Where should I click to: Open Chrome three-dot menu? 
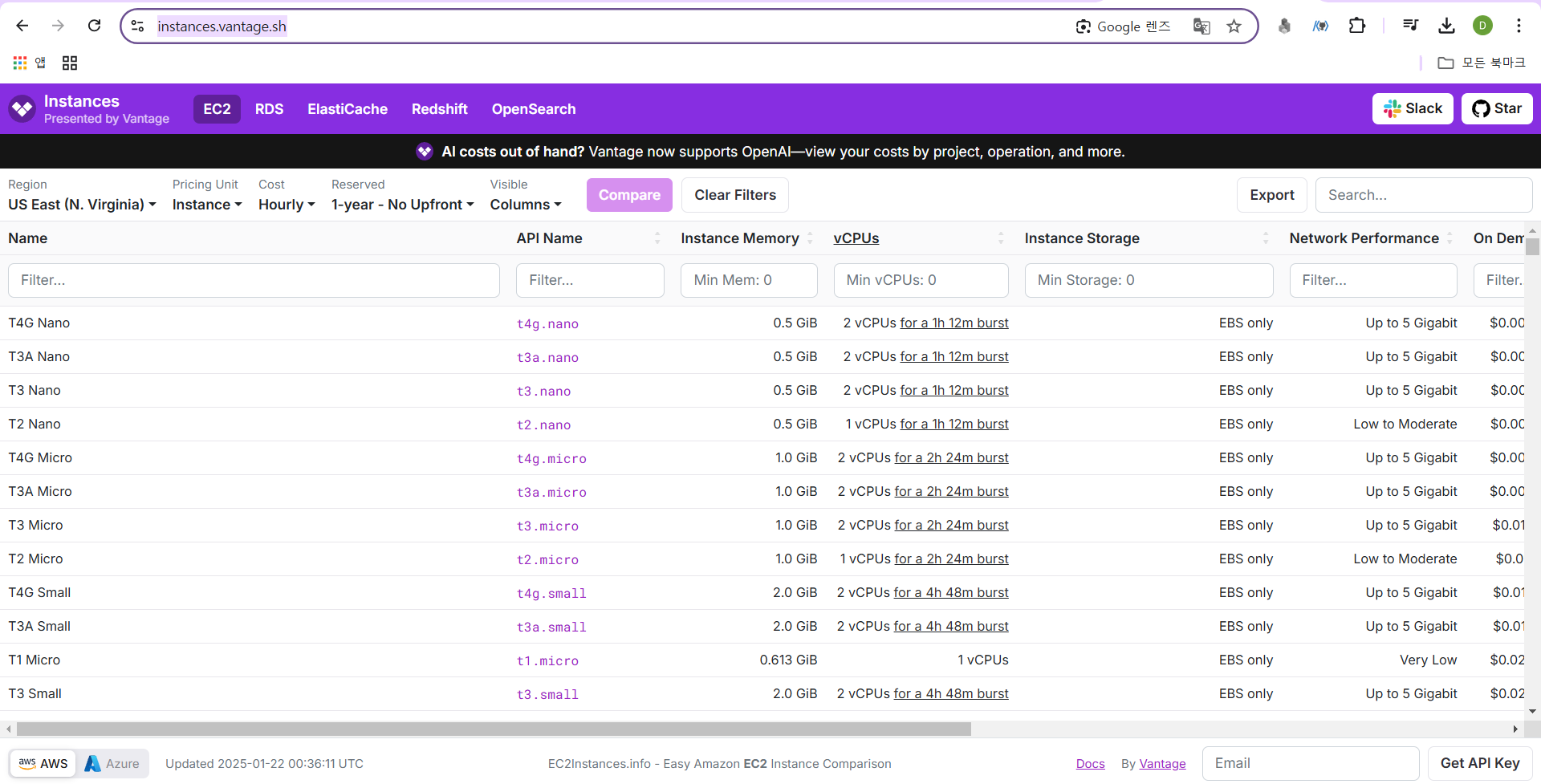tap(1519, 26)
